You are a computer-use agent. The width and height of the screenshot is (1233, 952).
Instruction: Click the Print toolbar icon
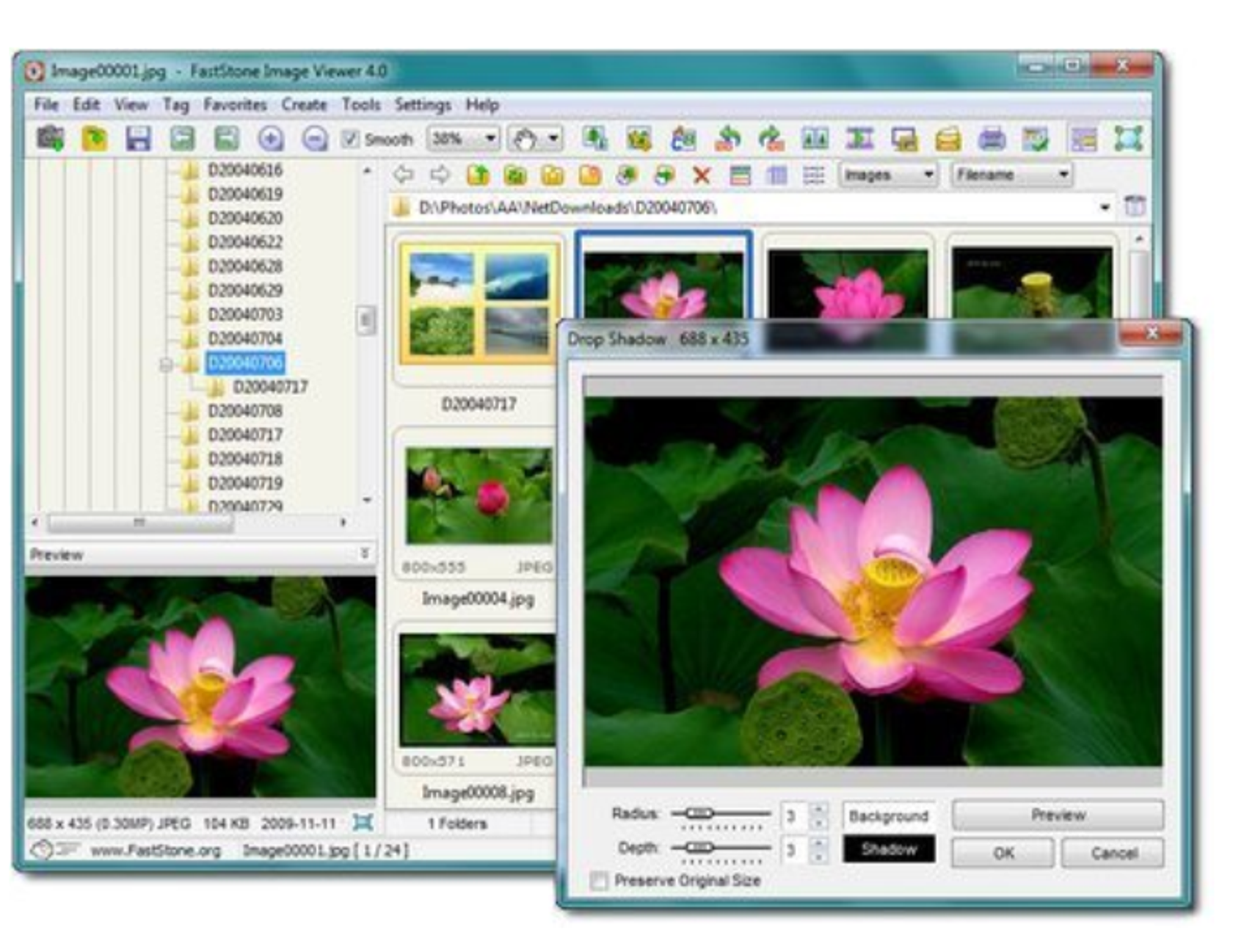[x=992, y=138]
